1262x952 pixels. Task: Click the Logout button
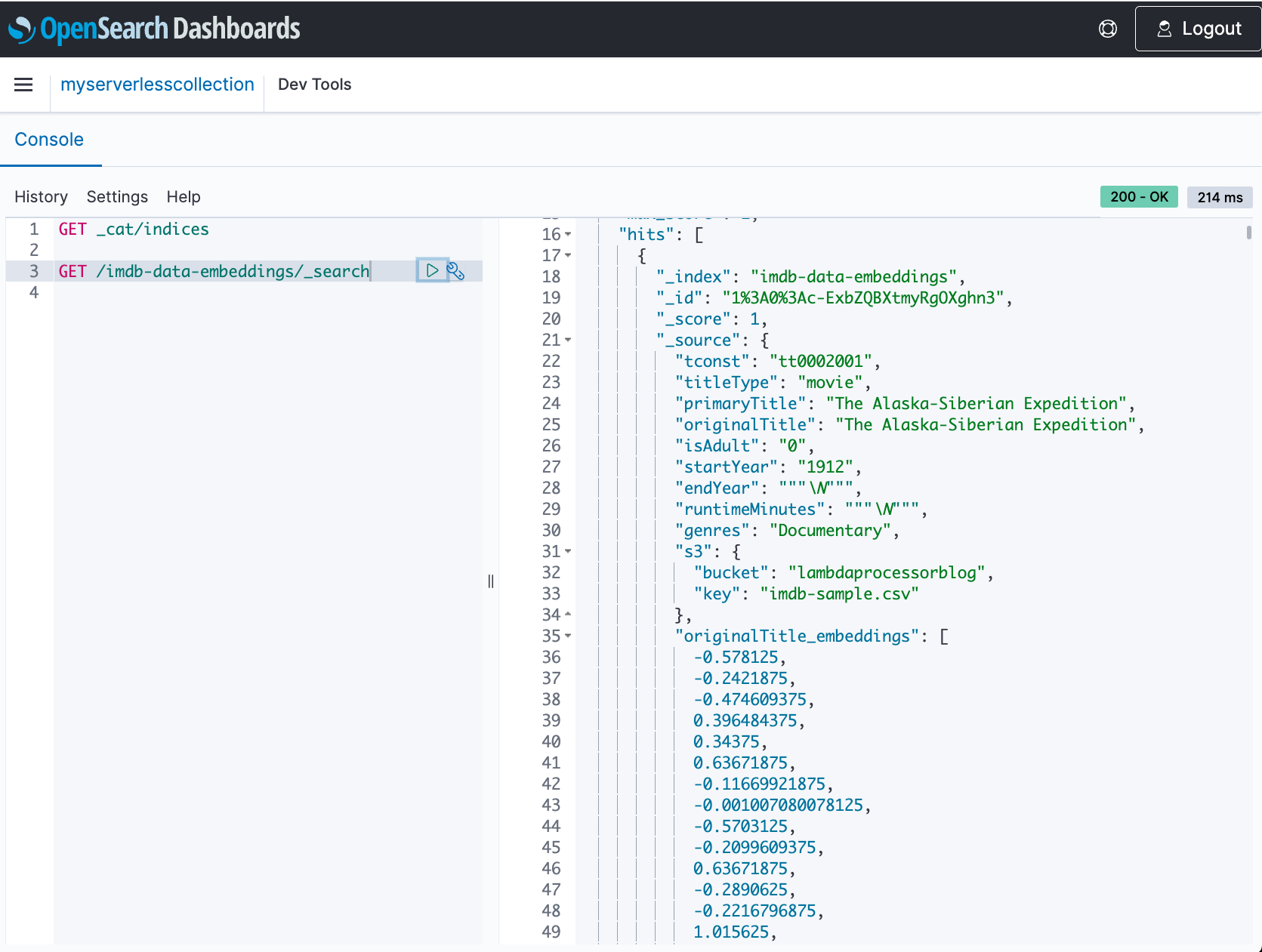pyautogui.click(x=1197, y=28)
